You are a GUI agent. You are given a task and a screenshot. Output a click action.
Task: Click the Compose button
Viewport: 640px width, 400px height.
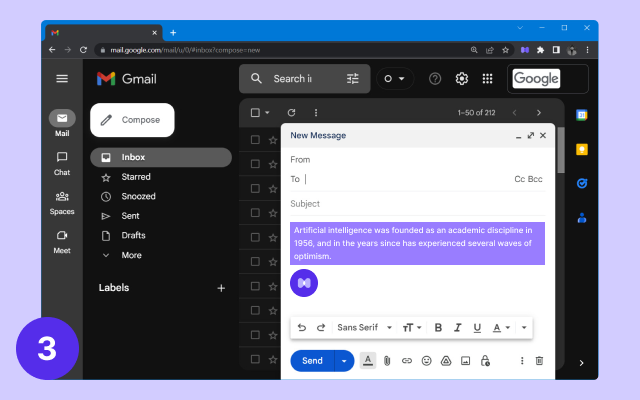tap(132, 120)
